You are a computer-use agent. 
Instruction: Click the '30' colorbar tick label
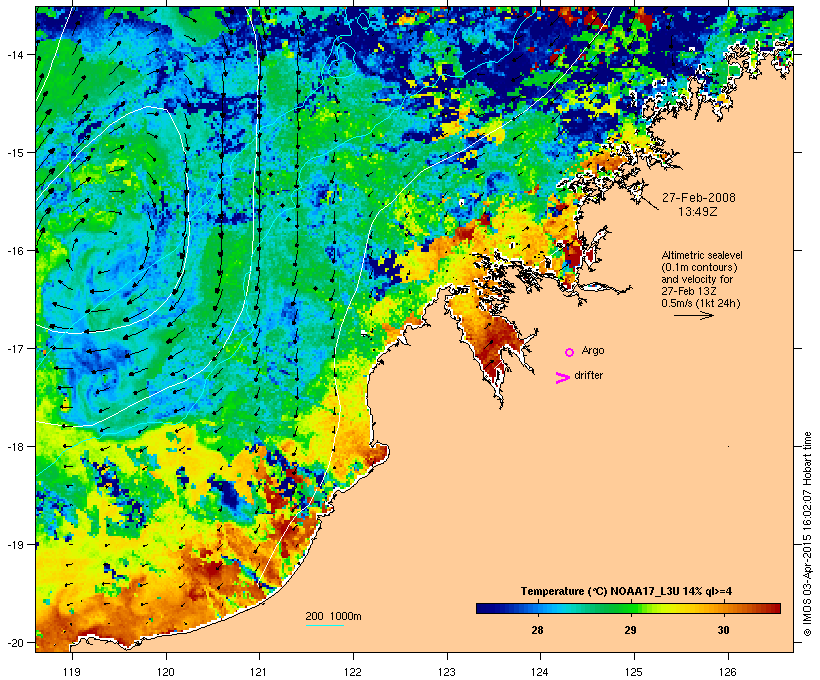click(x=723, y=630)
